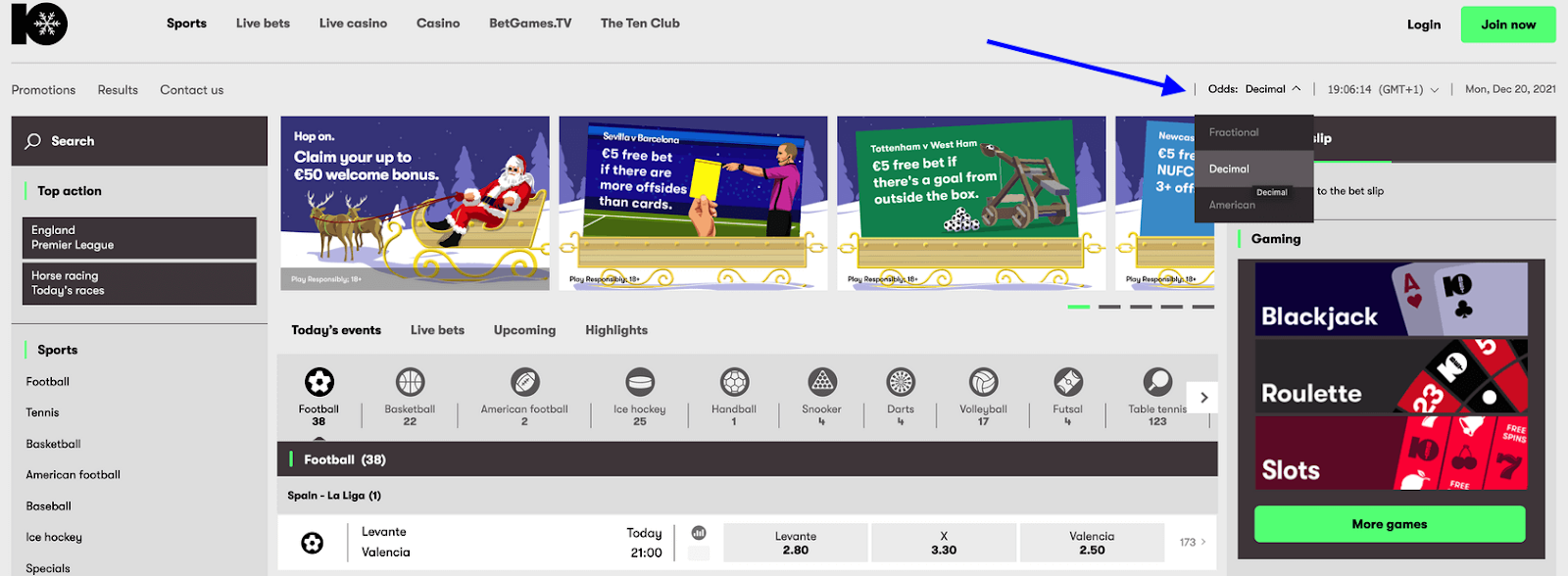
Task: Expand 173 more markets for Levante Valencia
Action: point(1193,542)
